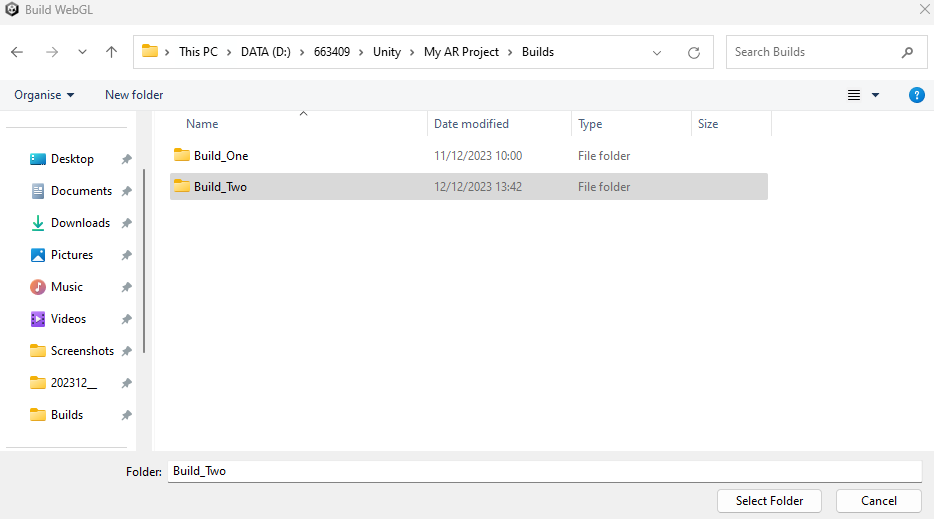
Task: Click the New folder button
Action: point(134,95)
